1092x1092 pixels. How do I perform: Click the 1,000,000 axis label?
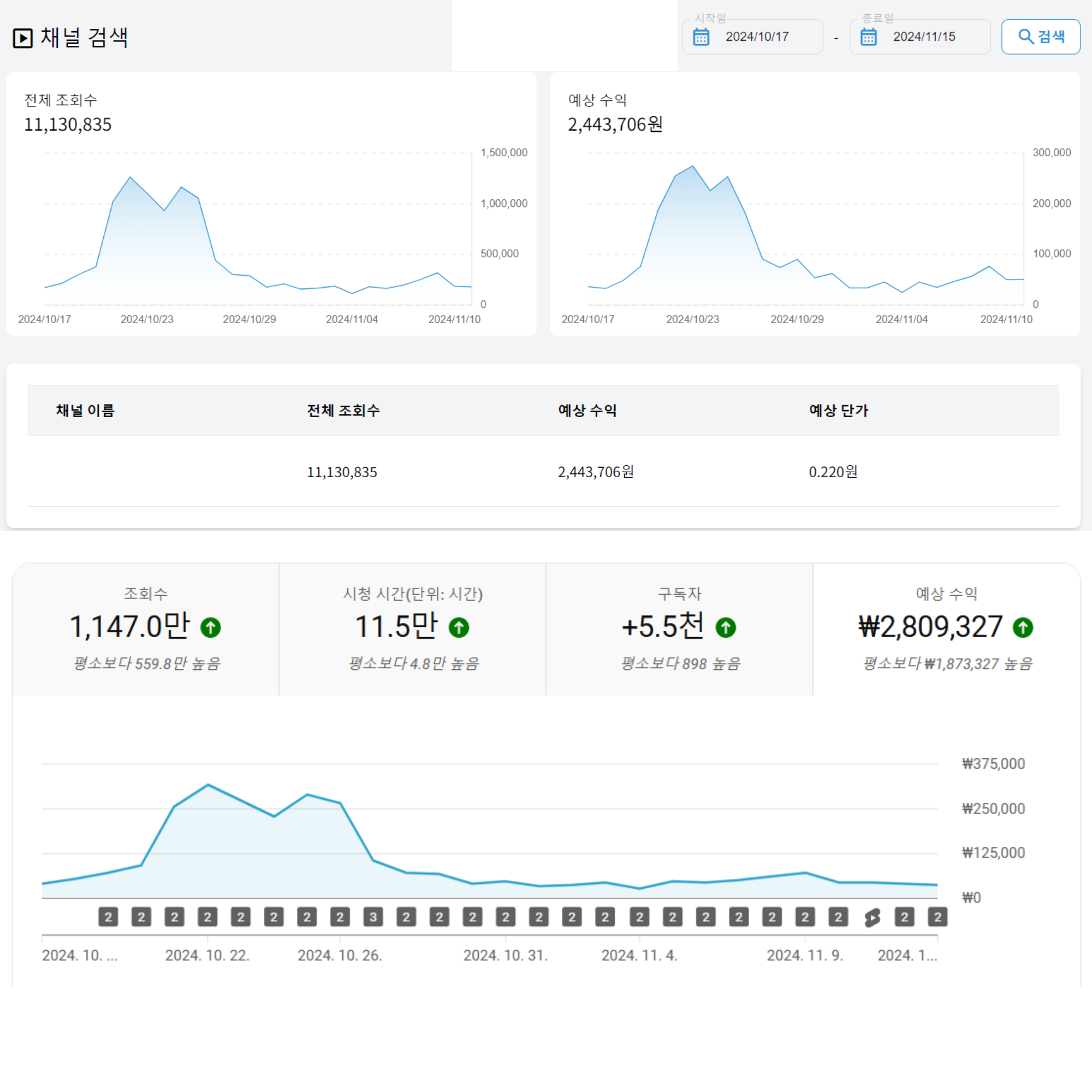coord(504,204)
